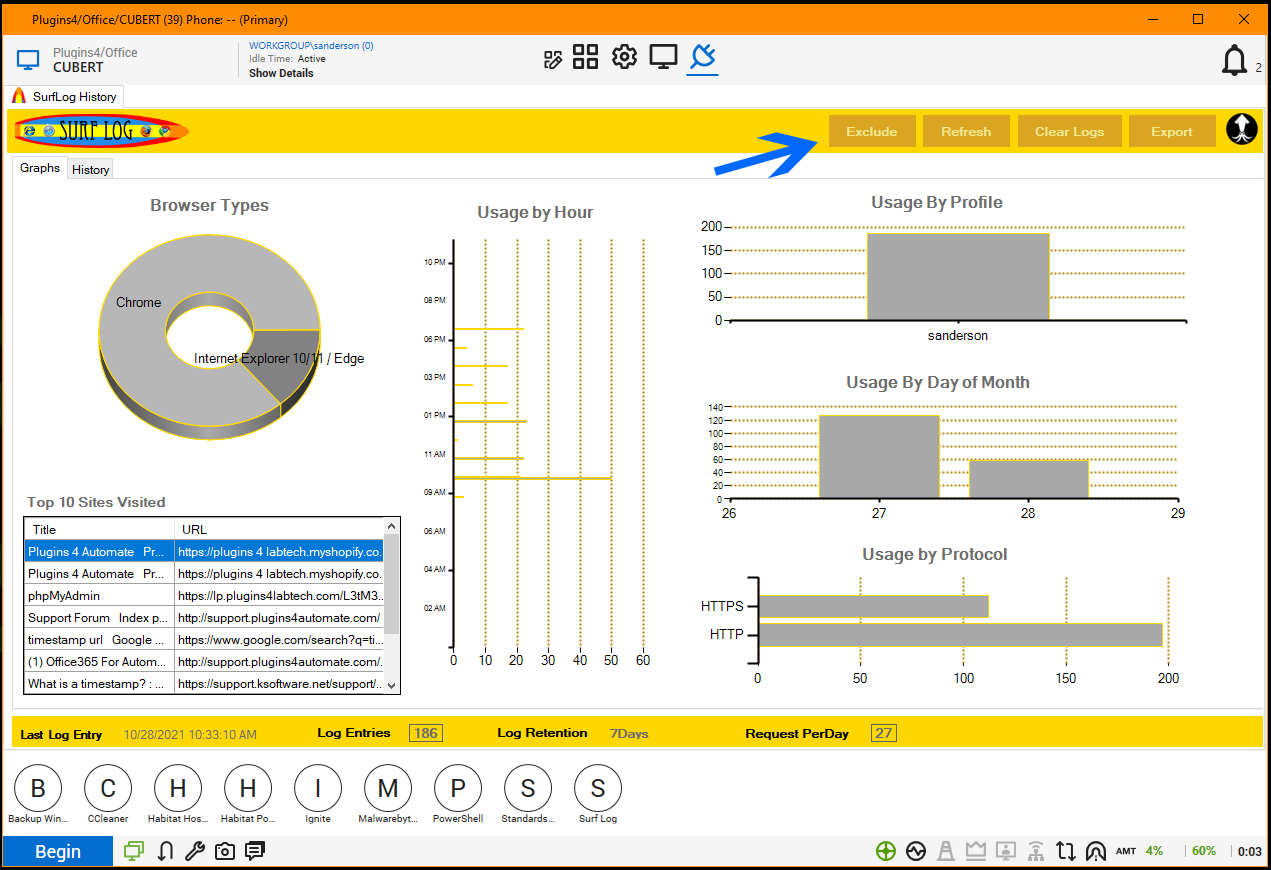Select the Support Forum Index row
Screen dimensions: 1271x870
204,617
